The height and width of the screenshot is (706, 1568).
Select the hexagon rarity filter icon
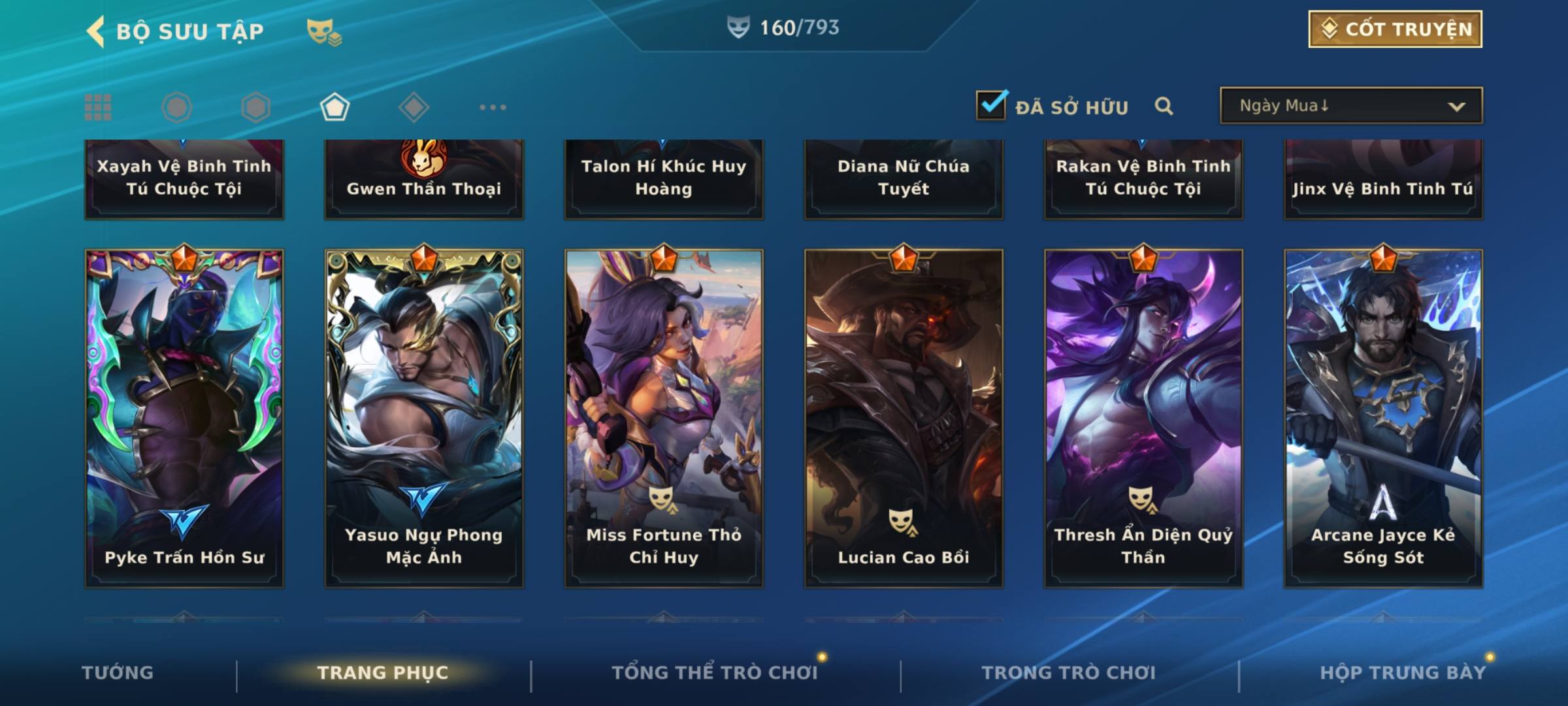pyautogui.click(x=255, y=107)
